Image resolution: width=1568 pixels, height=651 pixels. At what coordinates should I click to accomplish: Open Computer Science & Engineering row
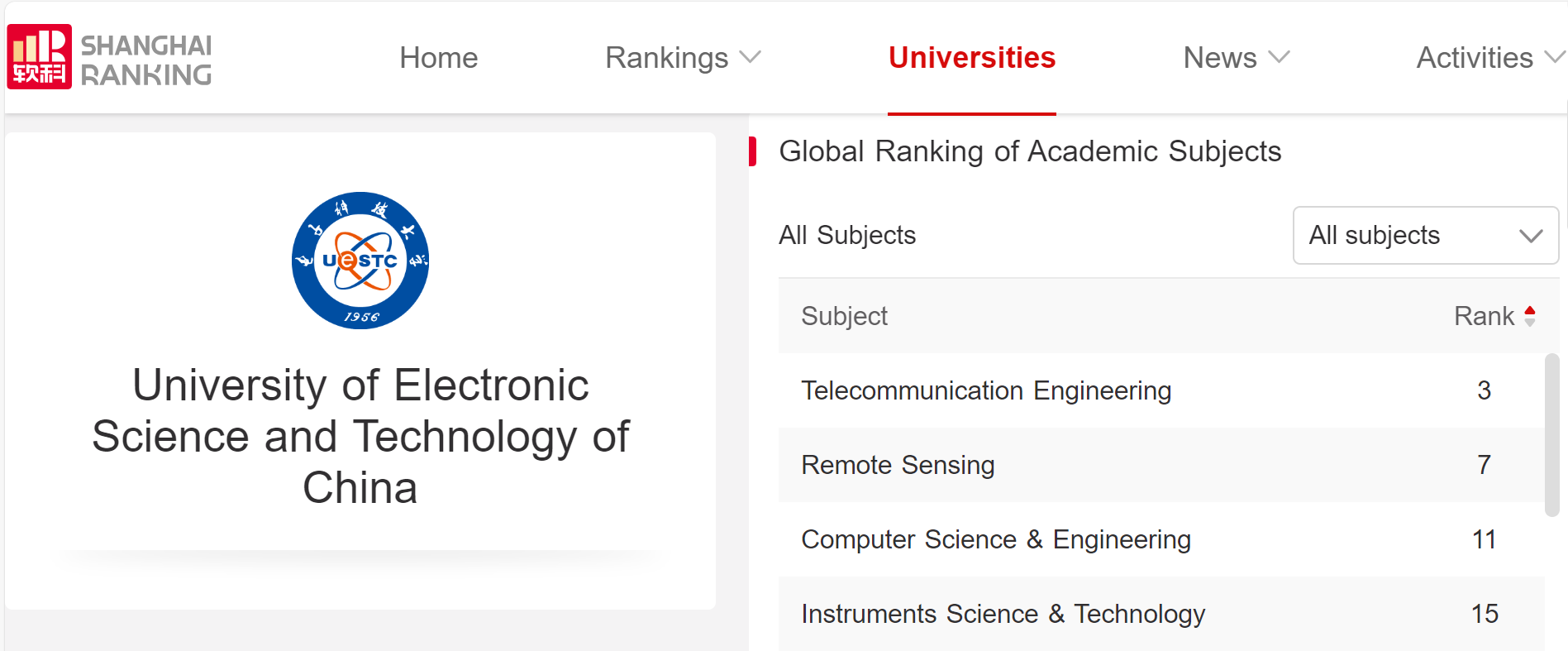point(1161,539)
